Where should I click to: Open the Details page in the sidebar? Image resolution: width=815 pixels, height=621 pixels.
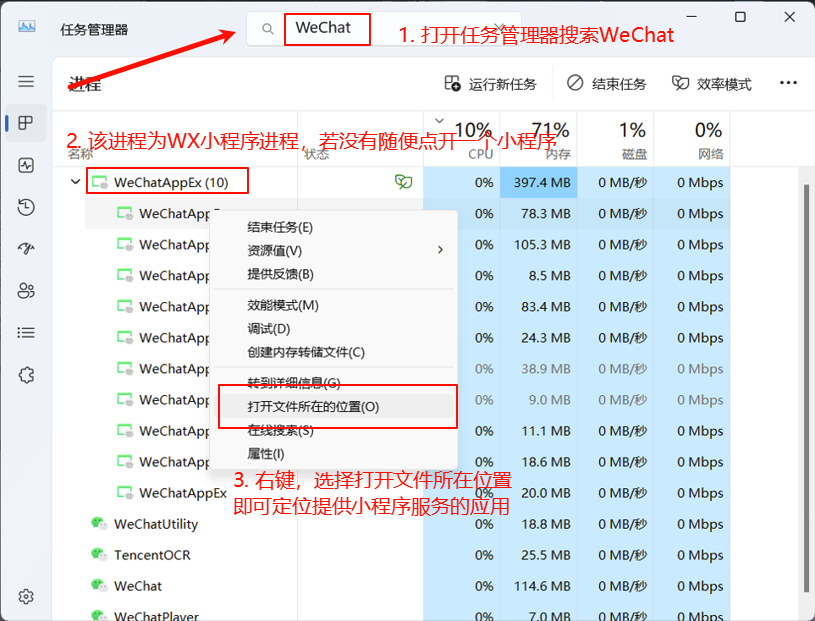26,333
